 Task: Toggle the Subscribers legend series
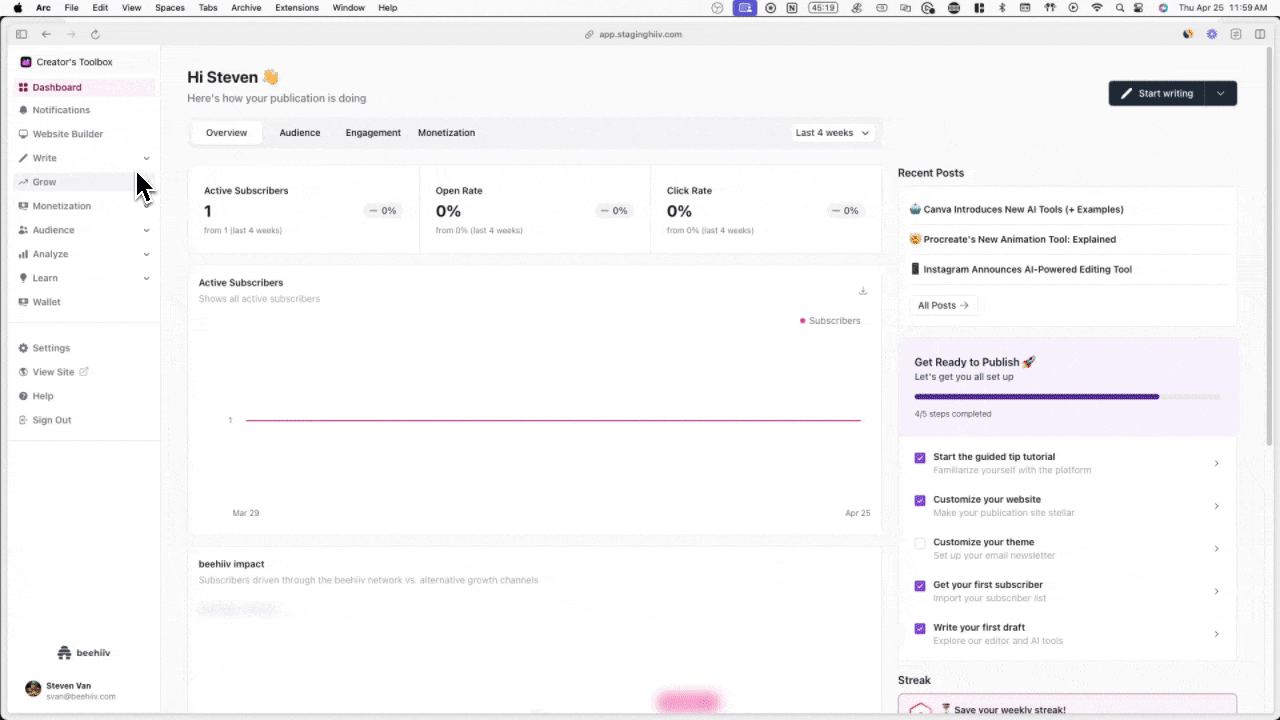[x=830, y=321]
